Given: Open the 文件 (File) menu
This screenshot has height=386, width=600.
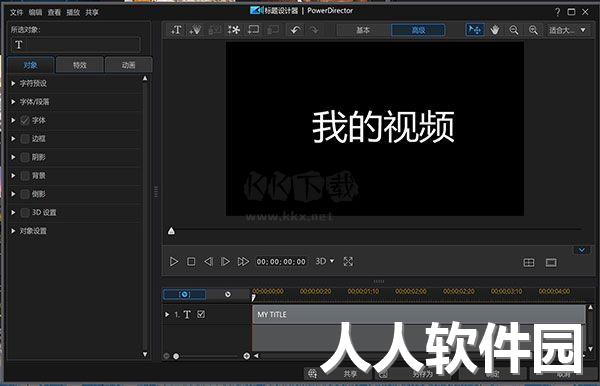Looking at the screenshot, I should point(16,12).
